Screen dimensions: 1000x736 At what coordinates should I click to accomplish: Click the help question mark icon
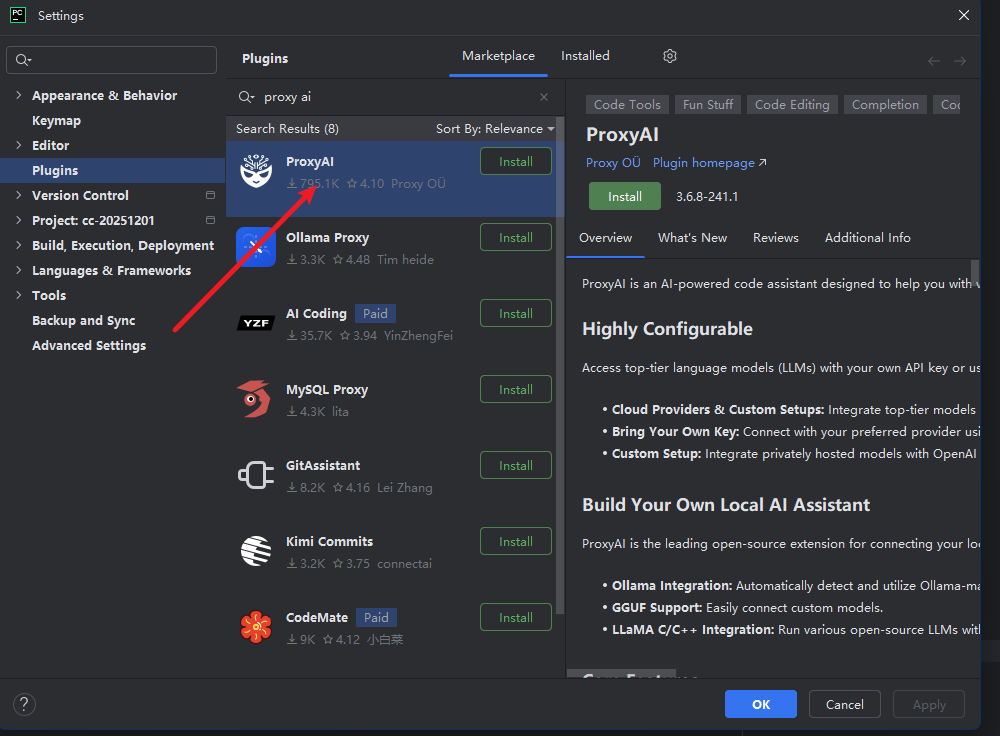pyautogui.click(x=24, y=704)
